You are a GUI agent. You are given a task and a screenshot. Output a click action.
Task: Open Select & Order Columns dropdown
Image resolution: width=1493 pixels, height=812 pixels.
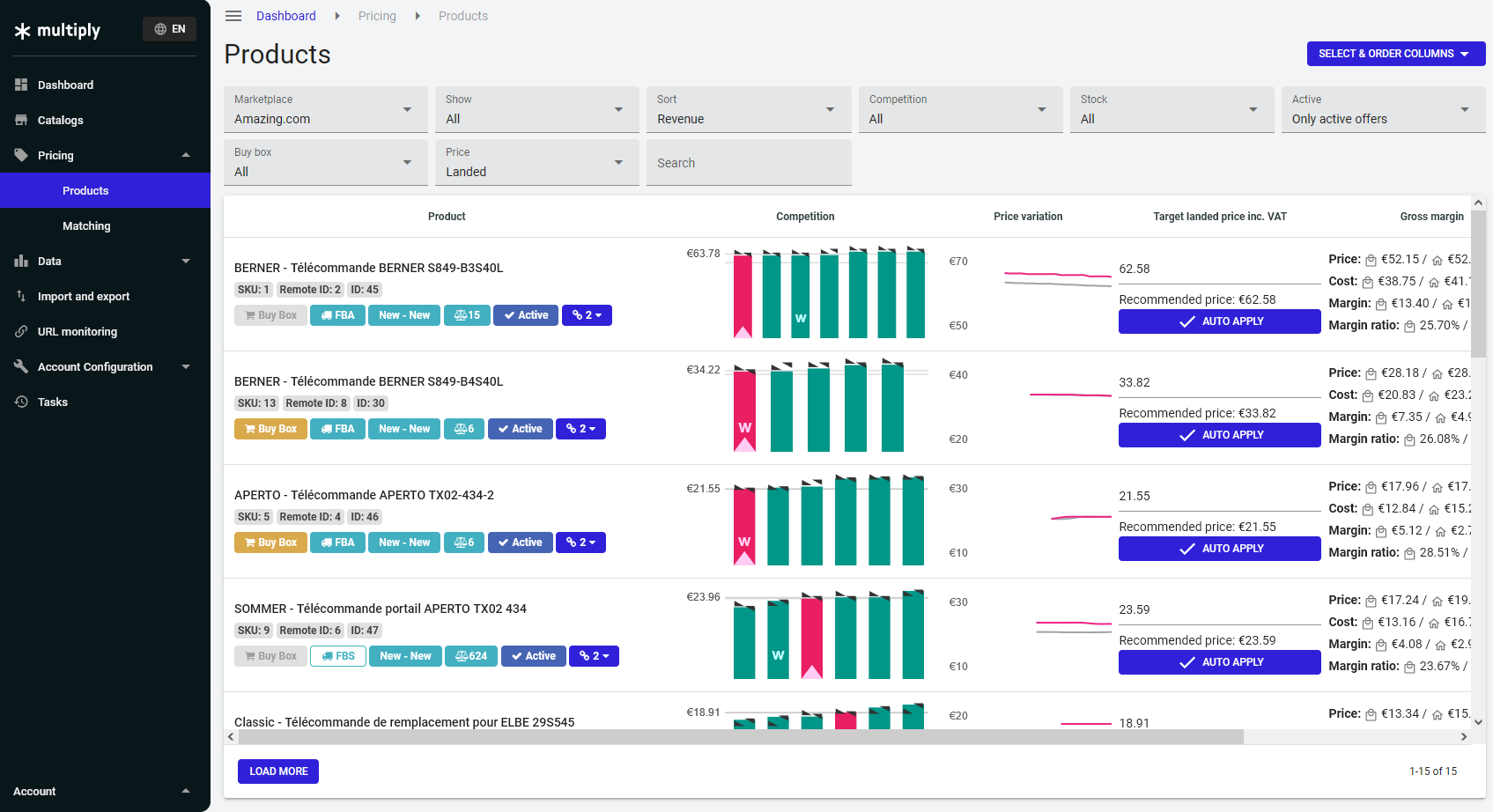1395,54
